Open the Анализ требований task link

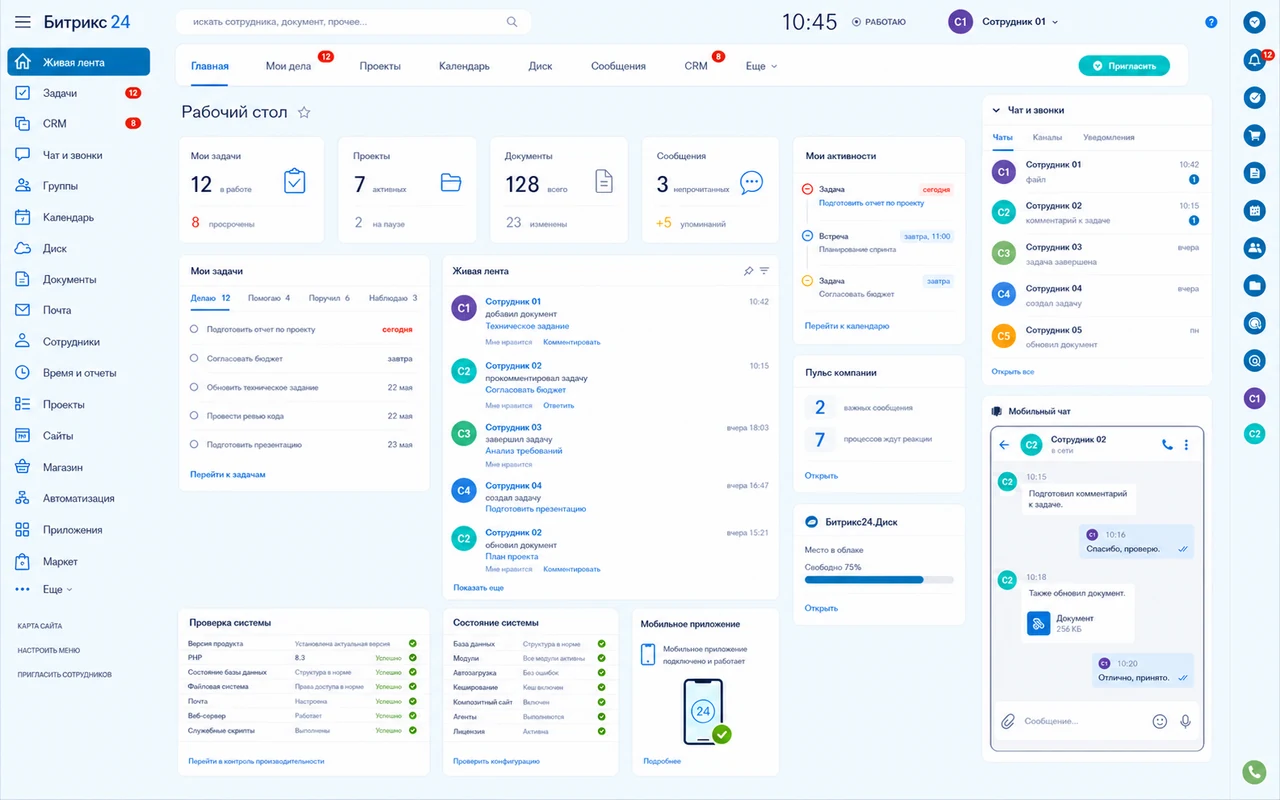point(524,451)
